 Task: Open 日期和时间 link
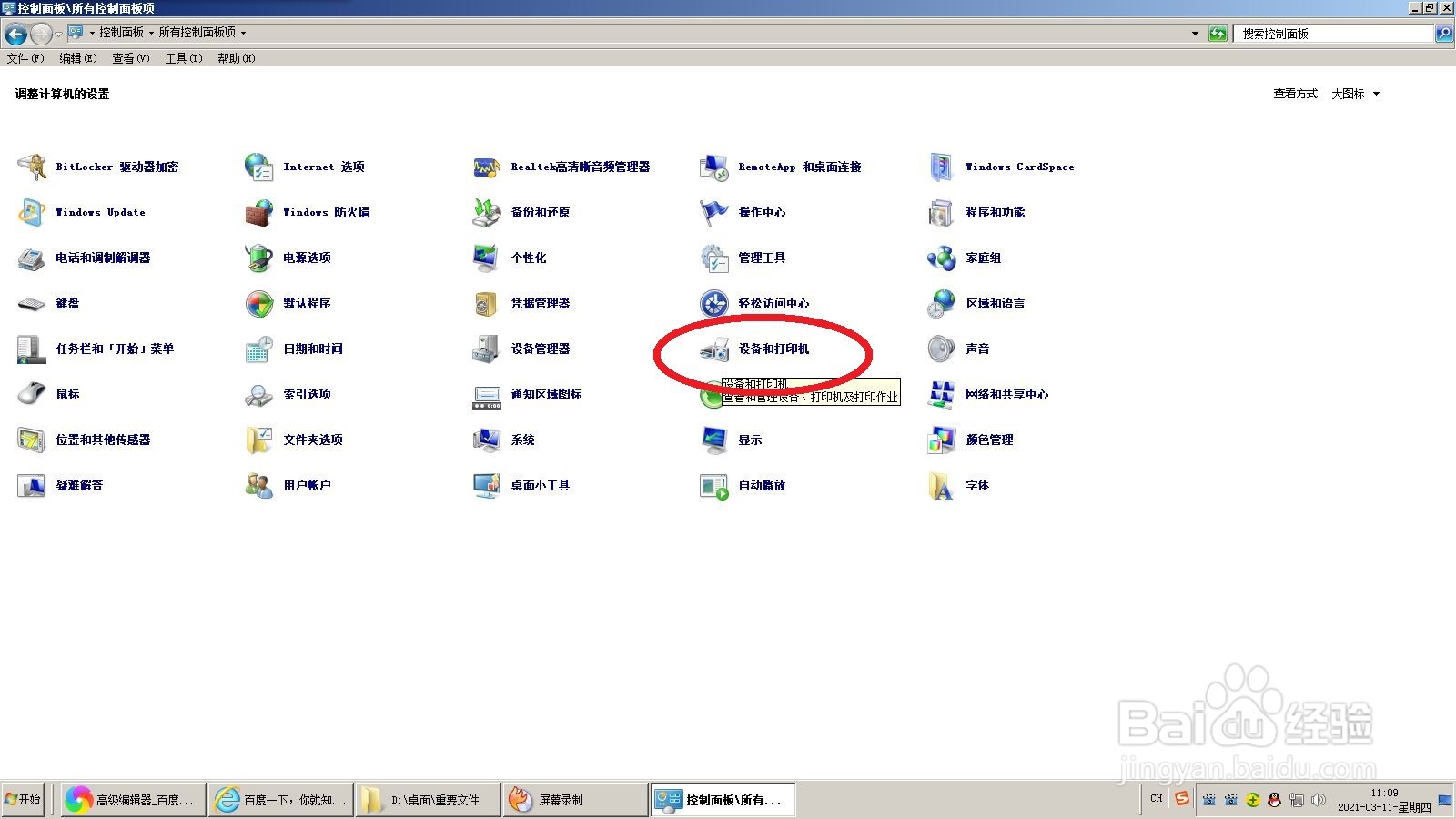[313, 349]
